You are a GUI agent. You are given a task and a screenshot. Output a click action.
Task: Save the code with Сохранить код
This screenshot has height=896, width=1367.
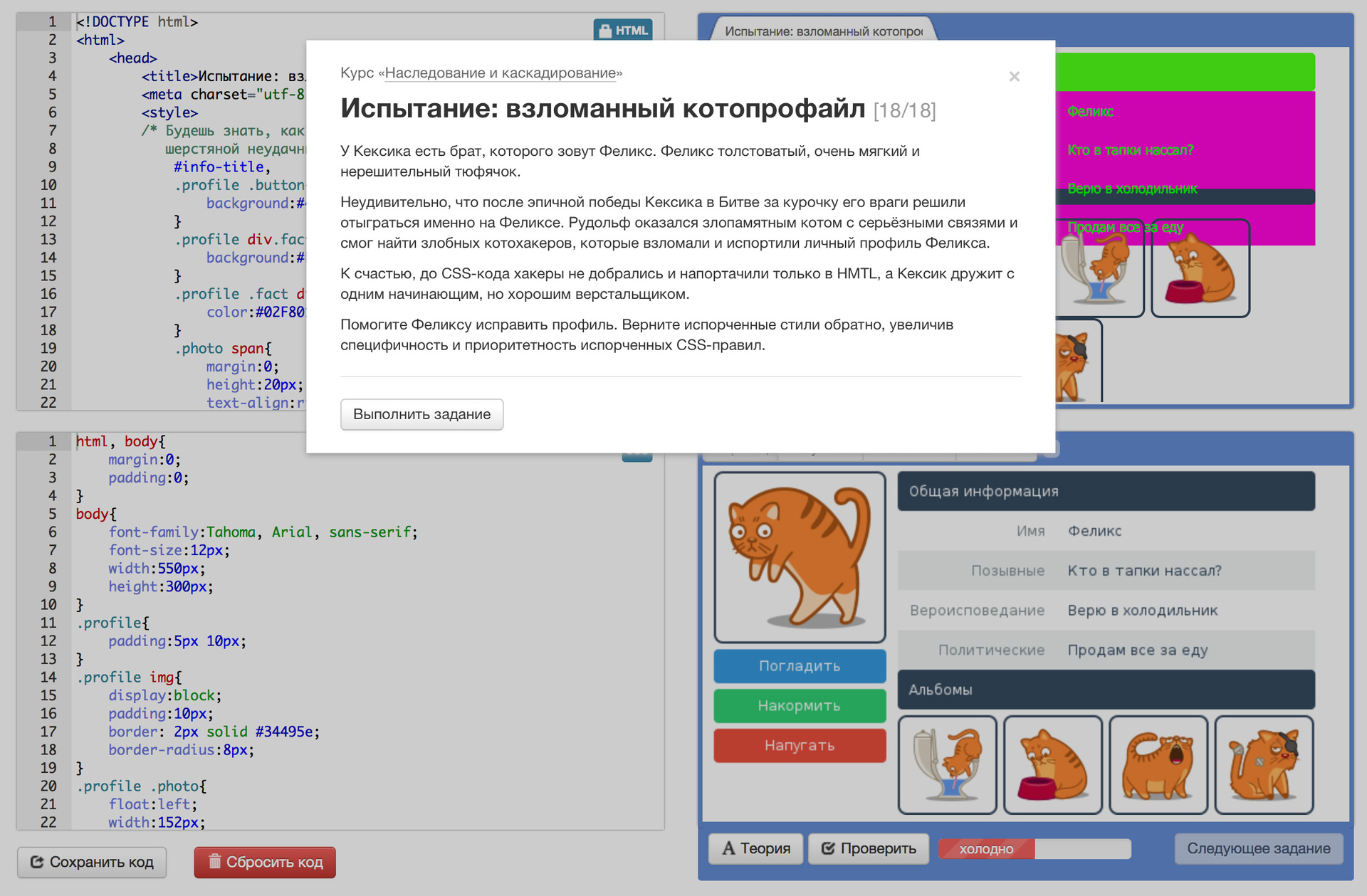tap(92, 862)
